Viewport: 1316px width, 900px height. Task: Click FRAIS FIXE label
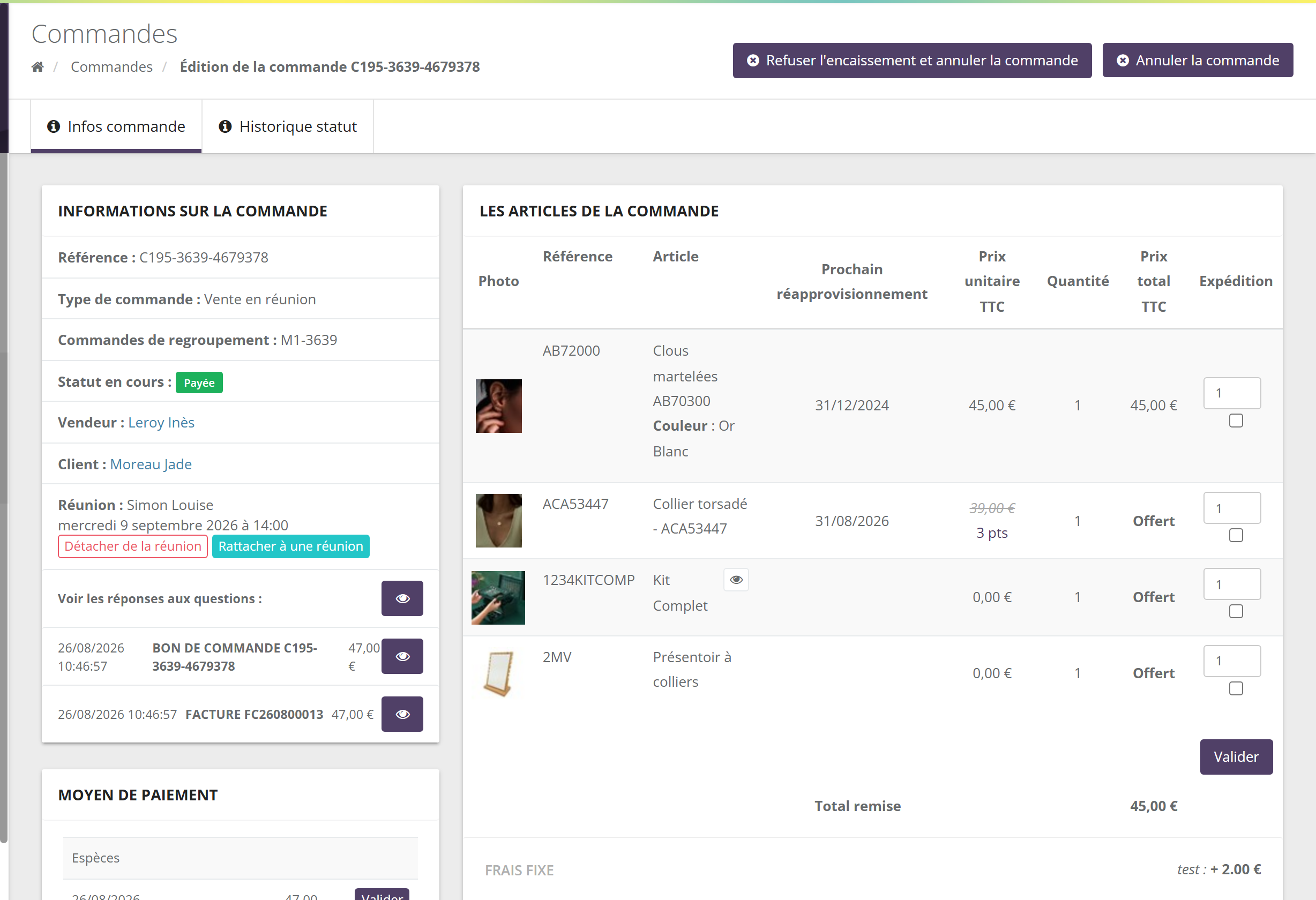(519, 870)
